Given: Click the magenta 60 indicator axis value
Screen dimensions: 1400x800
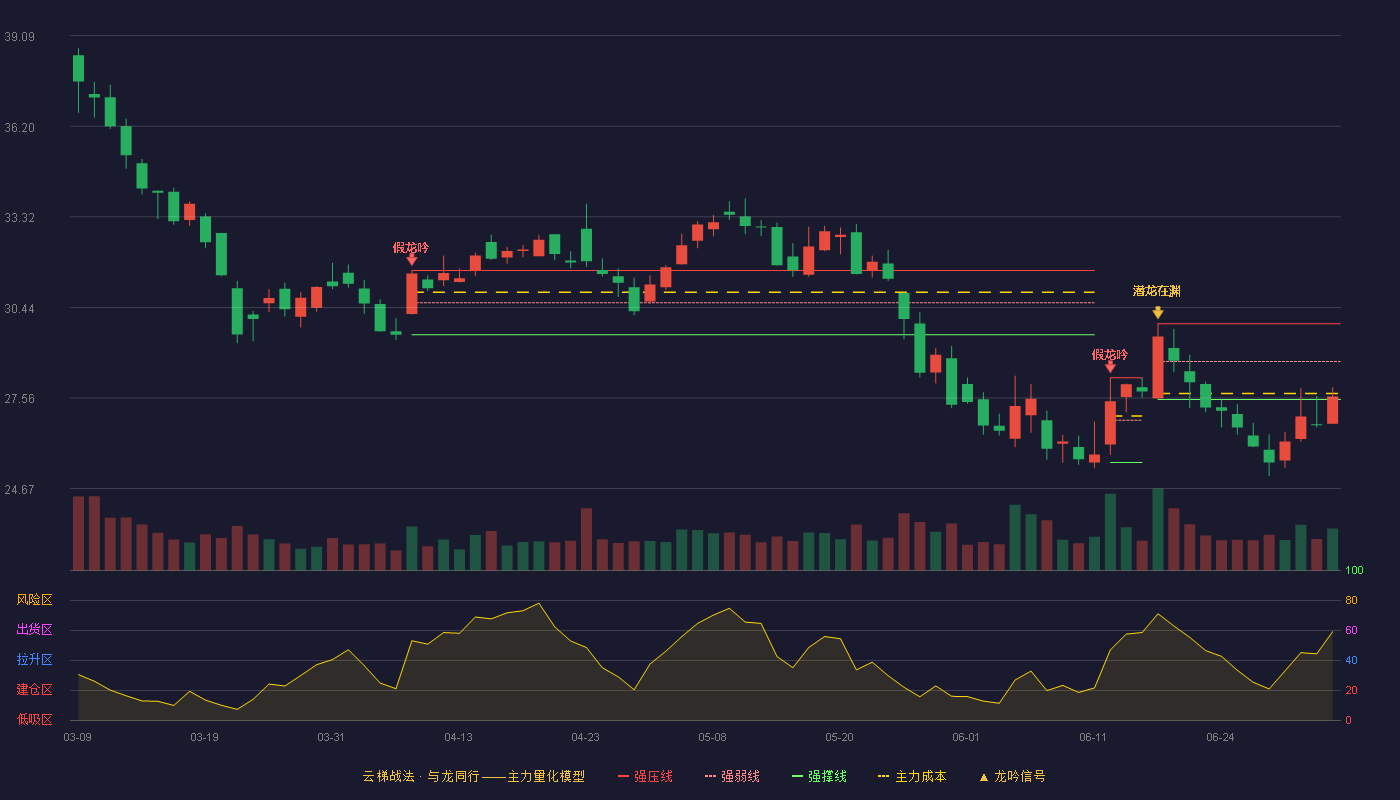Looking at the screenshot, I should (x=1351, y=631).
